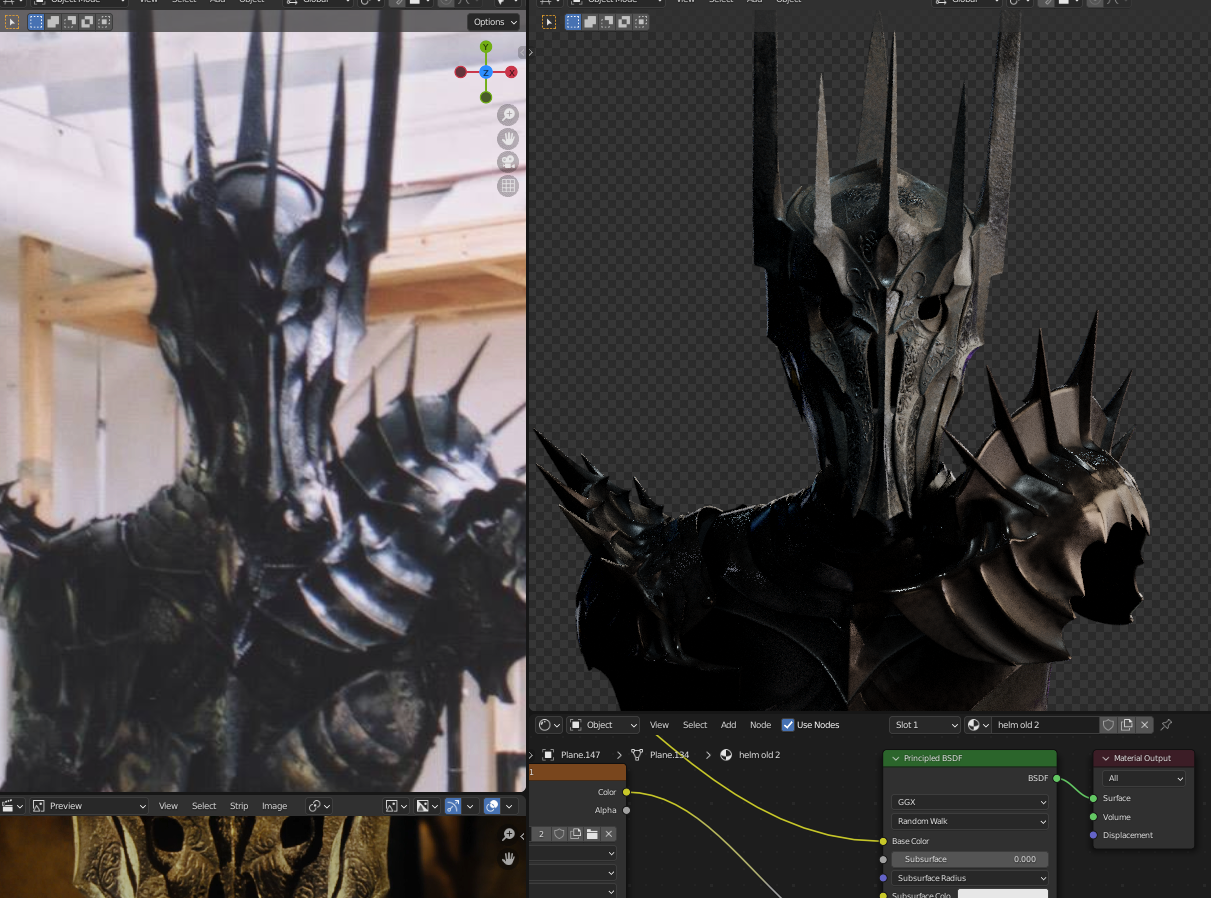1211x898 pixels.
Task: Select the tweak tool icon in right viewport
Action: pyautogui.click(x=549, y=22)
